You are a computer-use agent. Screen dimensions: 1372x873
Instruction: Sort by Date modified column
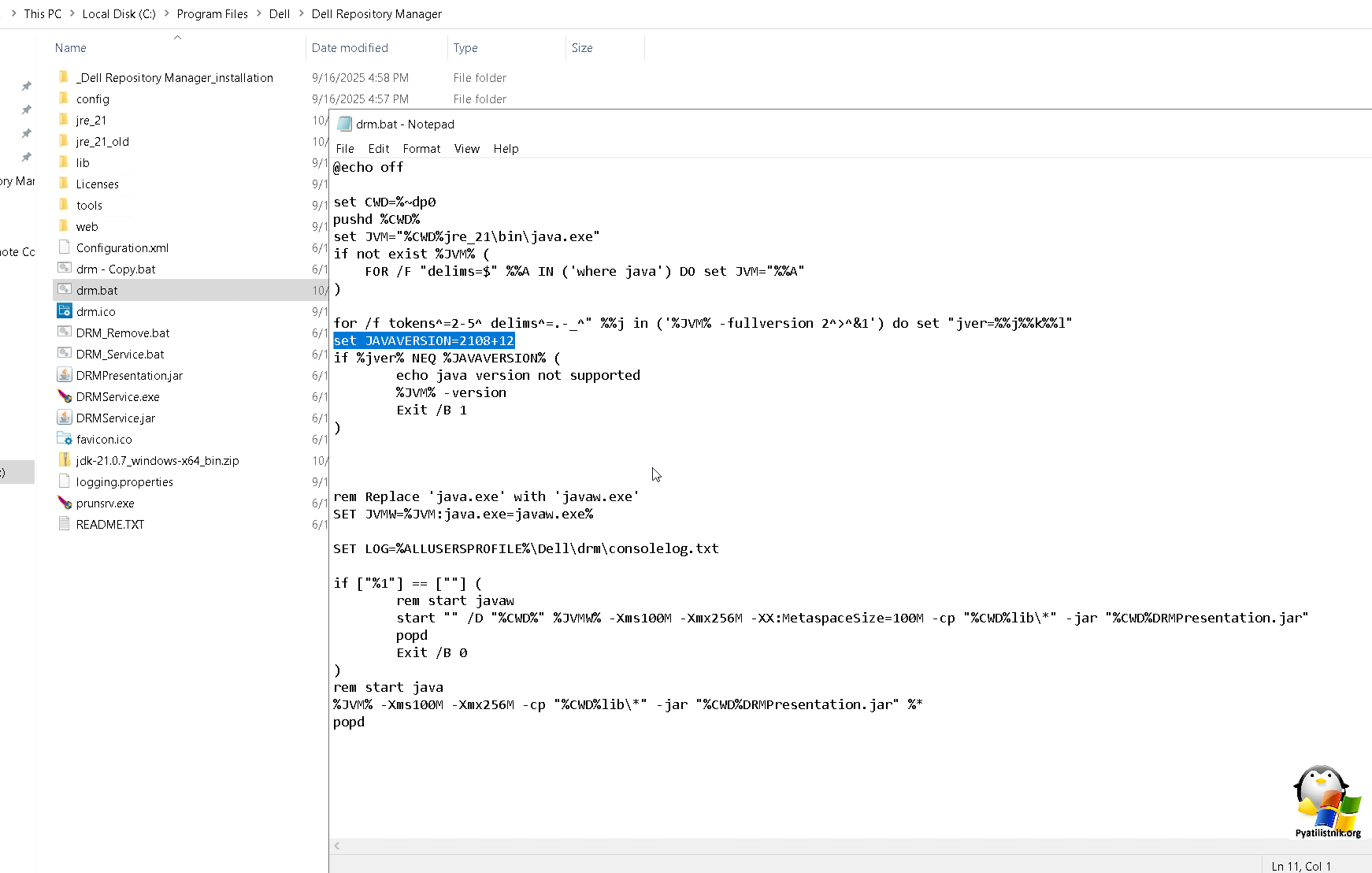[x=350, y=48]
